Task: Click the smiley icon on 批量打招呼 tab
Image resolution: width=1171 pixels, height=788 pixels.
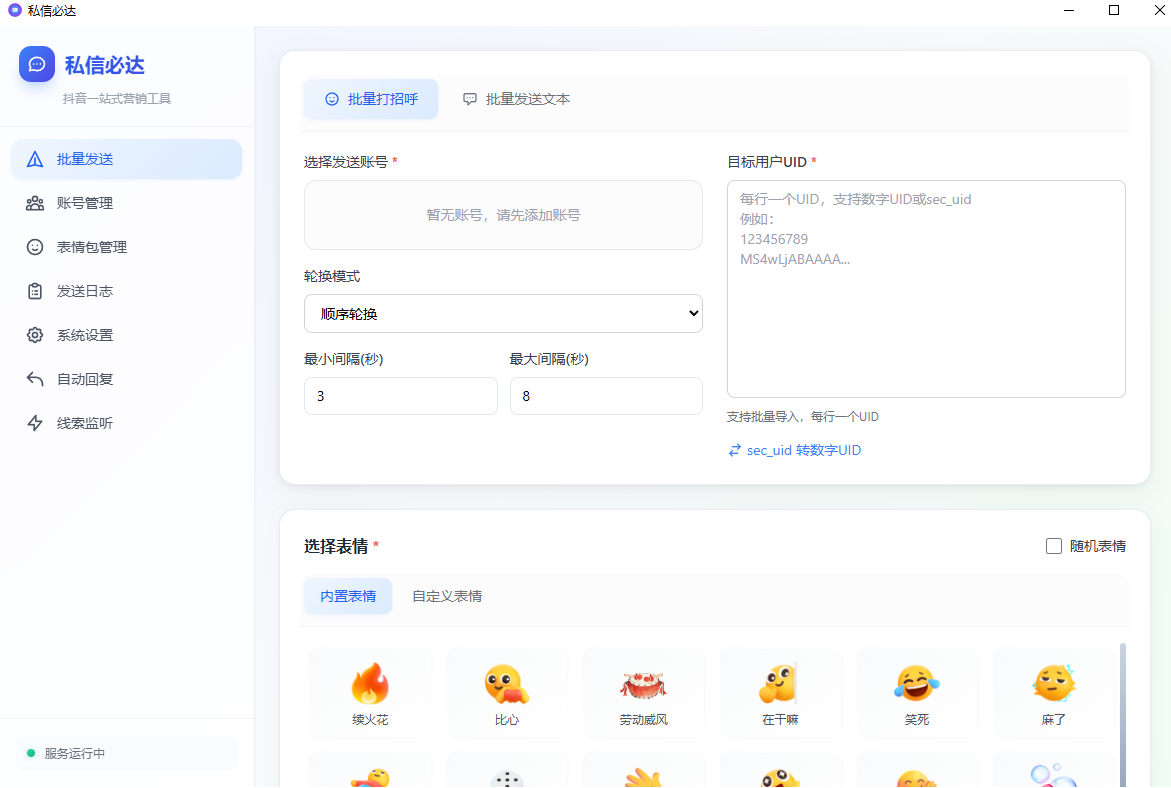Action: tap(332, 99)
